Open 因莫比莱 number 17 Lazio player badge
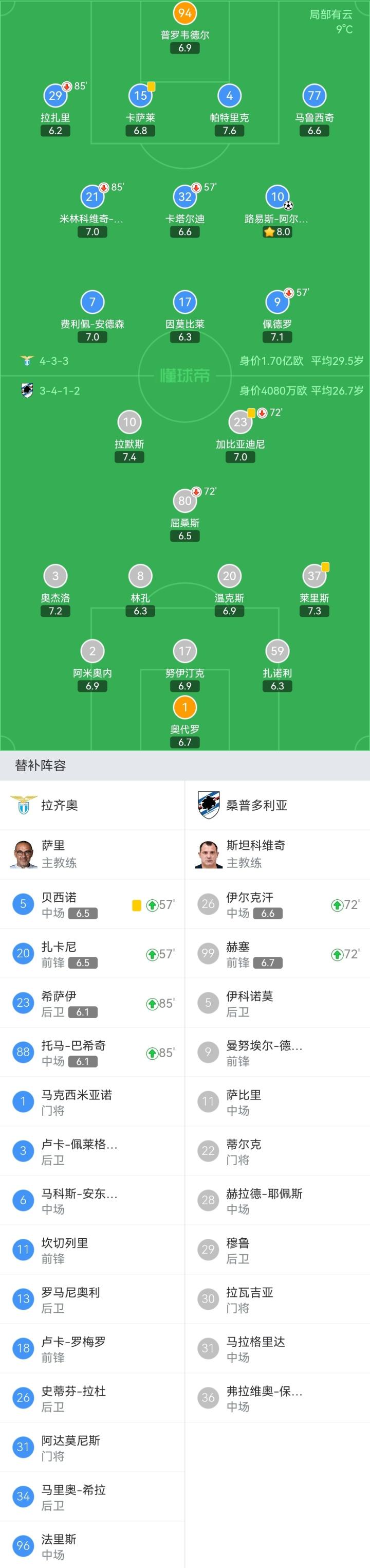Image resolution: width=370 pixels, height=1568 pixels. pyautogui.click(x=184, y=302)
